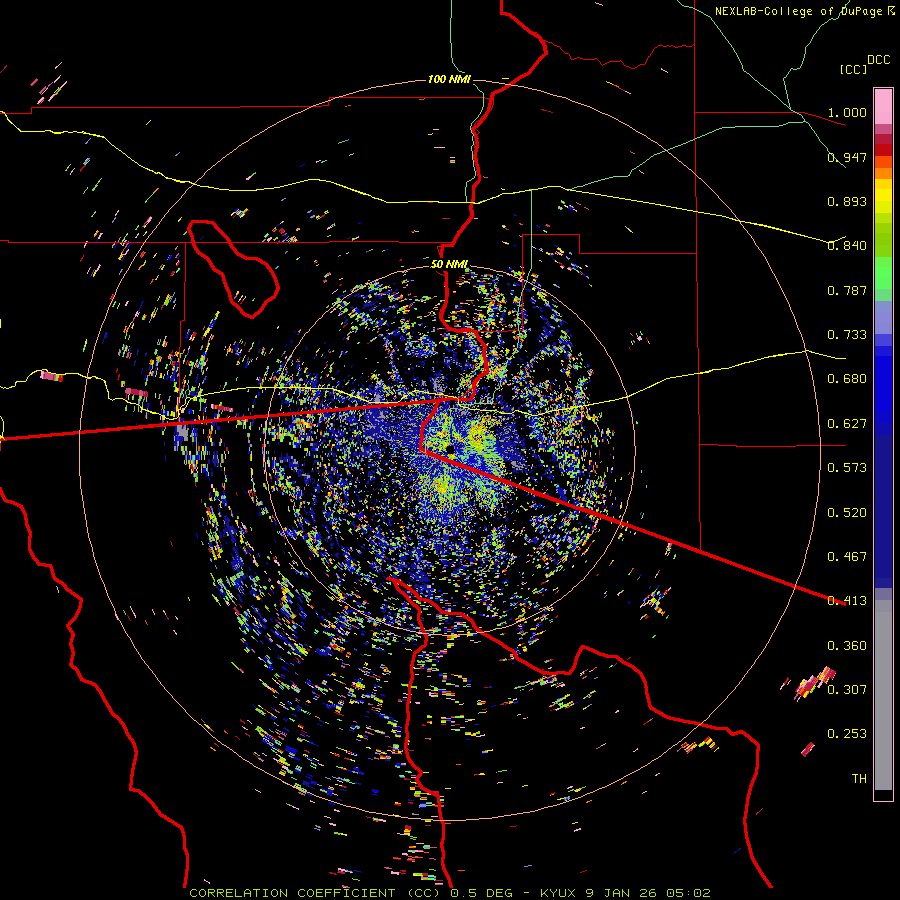This screenshot has height=900, width=900.
Task: Pick the red segment of the color bar
Action: tap(883, 149)
